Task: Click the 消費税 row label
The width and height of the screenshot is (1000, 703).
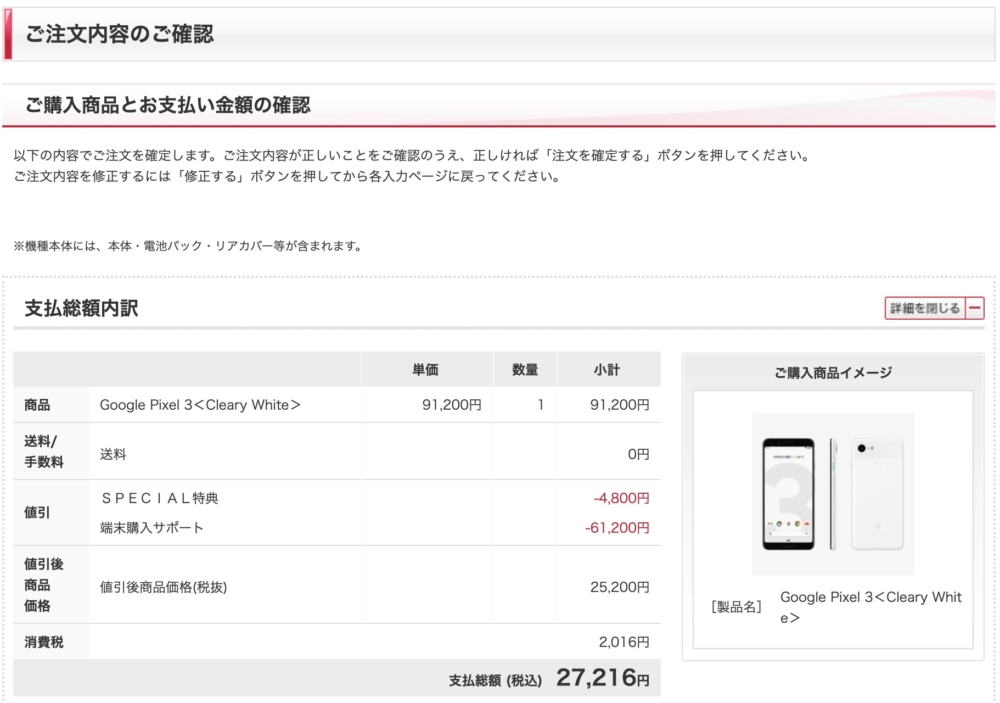Action: (x=43, y=642)
